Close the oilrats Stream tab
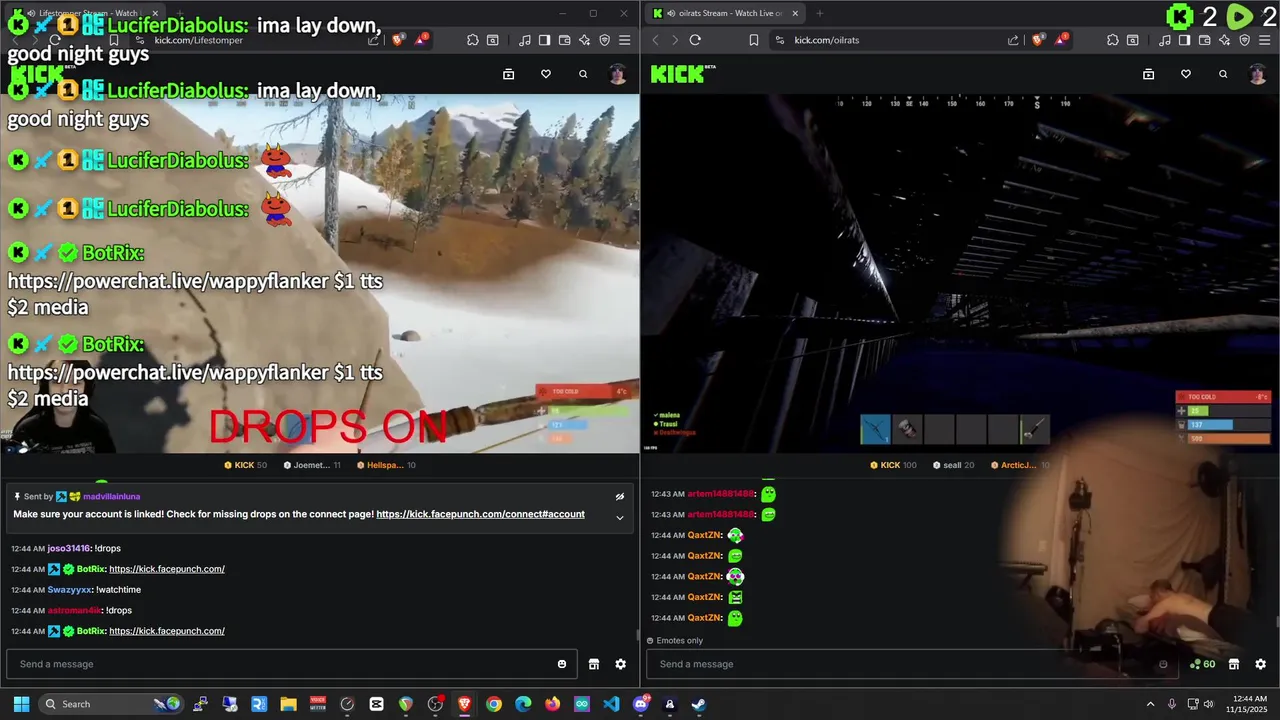 [795, 13]
